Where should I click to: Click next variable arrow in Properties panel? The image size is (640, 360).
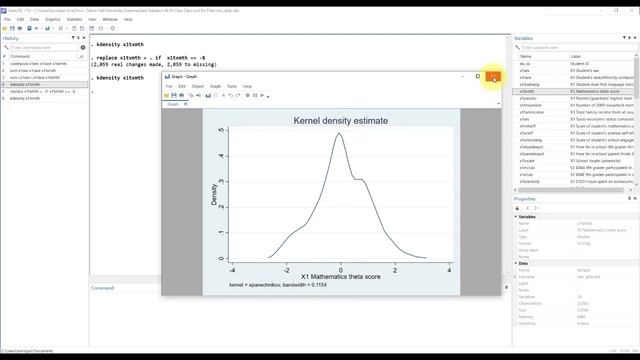[536, 208]
